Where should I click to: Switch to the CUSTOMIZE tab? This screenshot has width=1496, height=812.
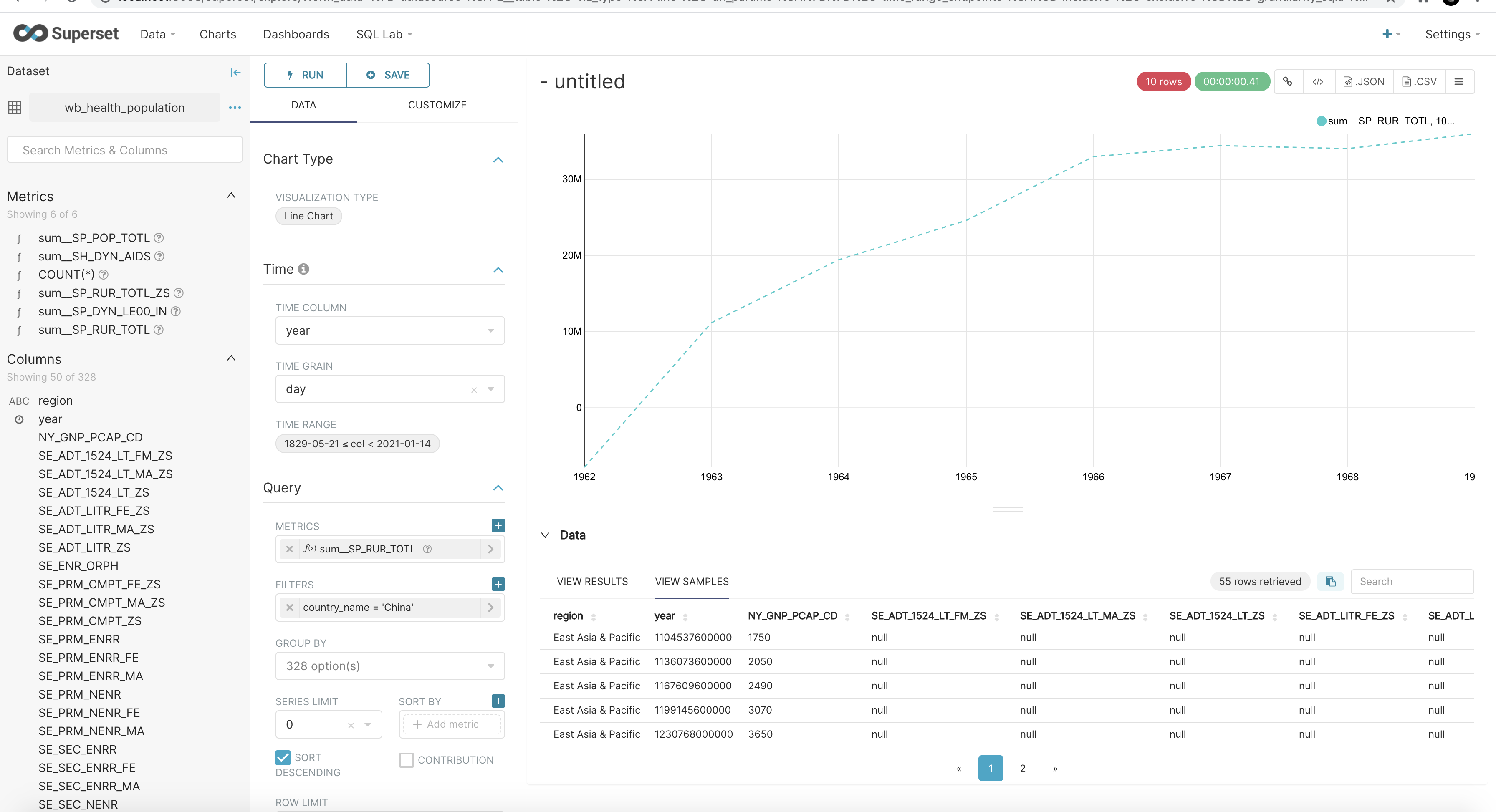(x=437, y=105)
